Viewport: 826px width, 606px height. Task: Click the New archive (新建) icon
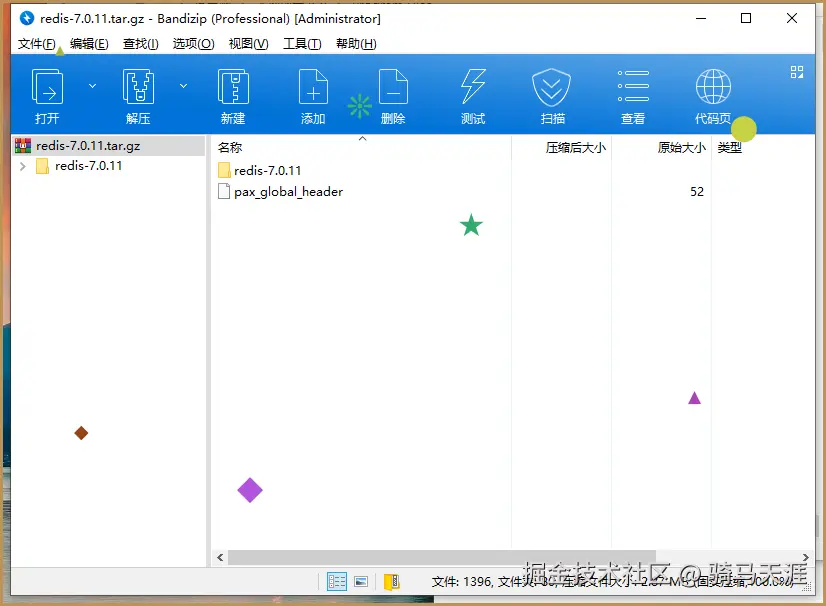tap(233, 87)
